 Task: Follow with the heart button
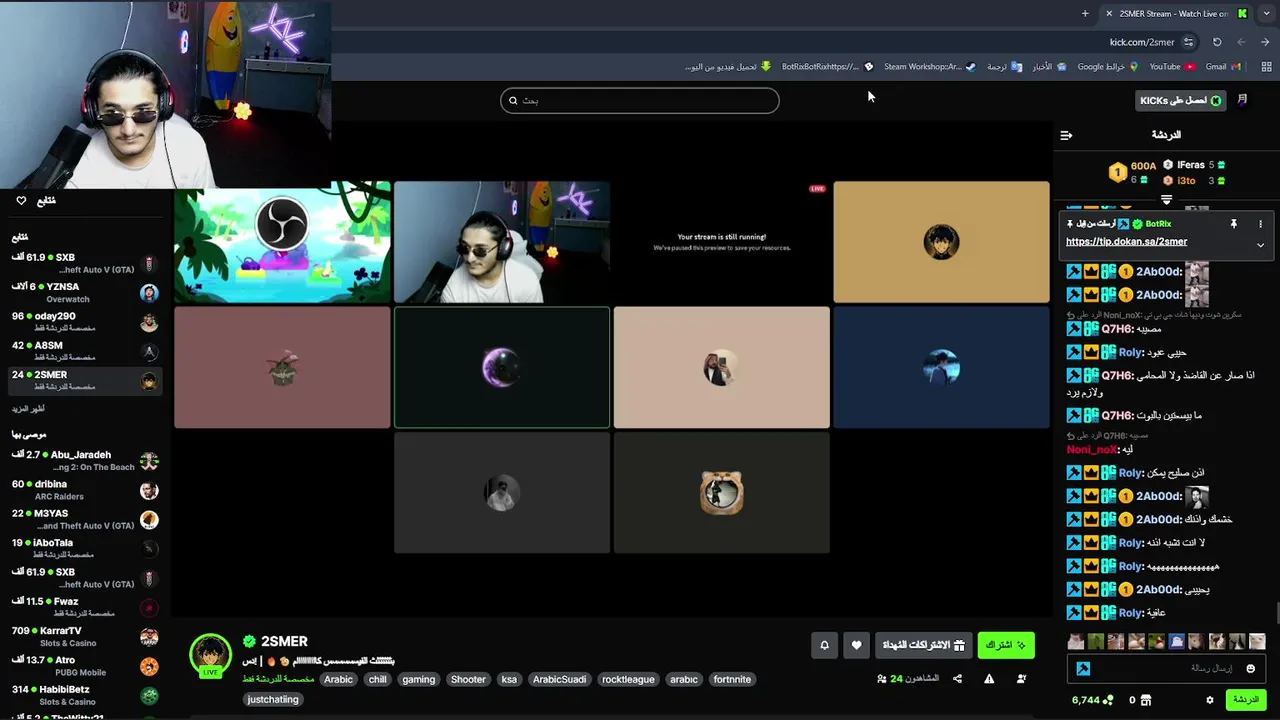coord(856,645)
